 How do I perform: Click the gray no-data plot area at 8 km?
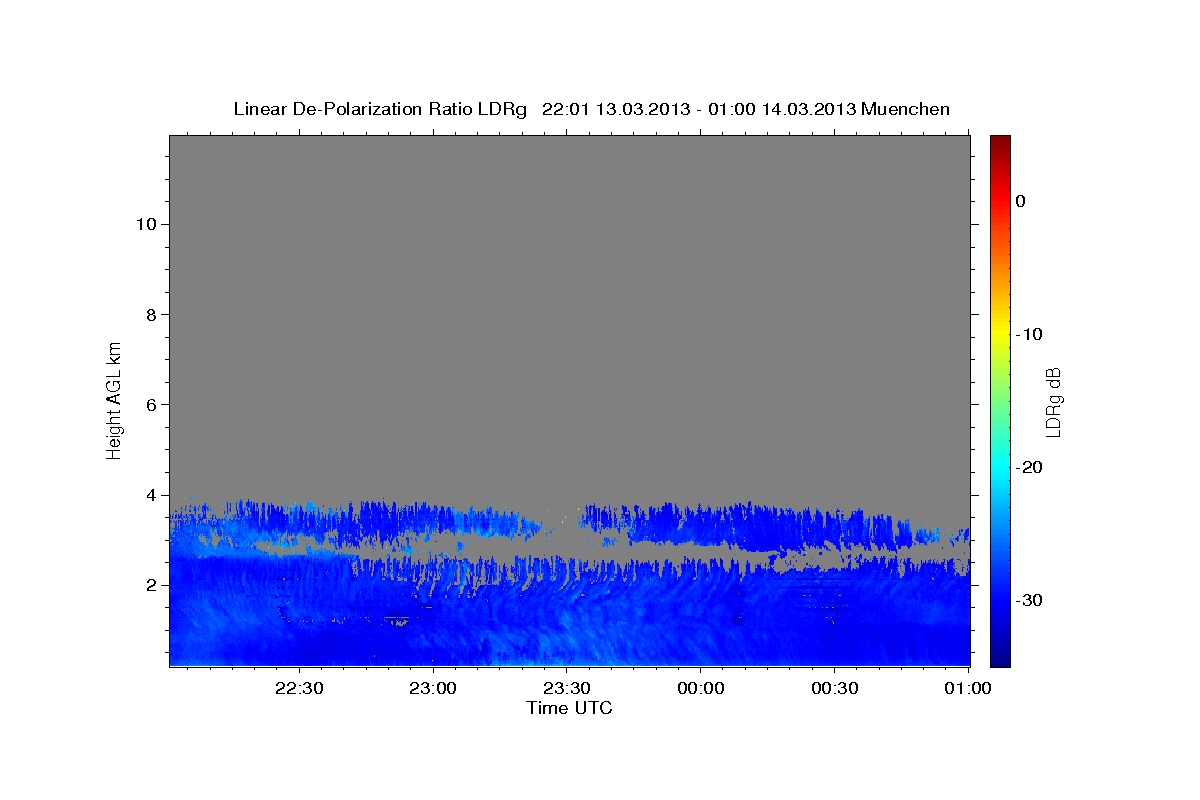[x=569, y=315]
